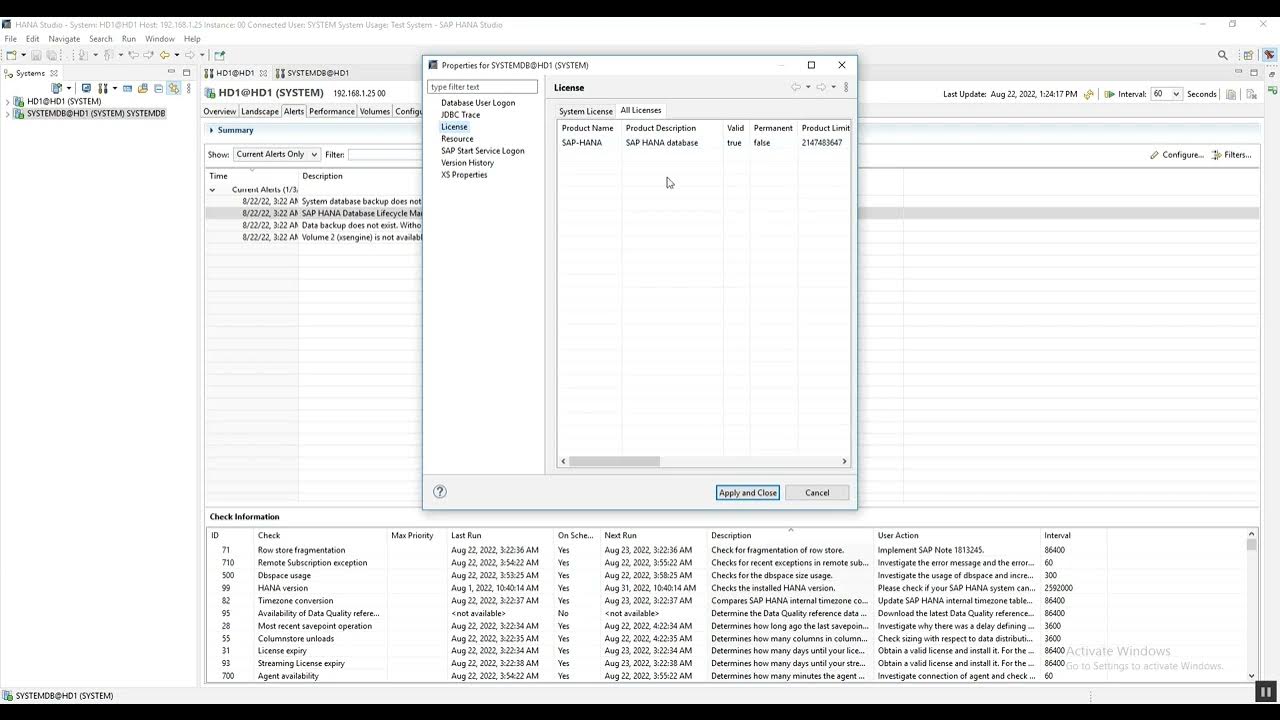This screenshot has width=1280, height=720.
Task: Click the copy icon right of Seconds
Action: tap(1231, 94)
